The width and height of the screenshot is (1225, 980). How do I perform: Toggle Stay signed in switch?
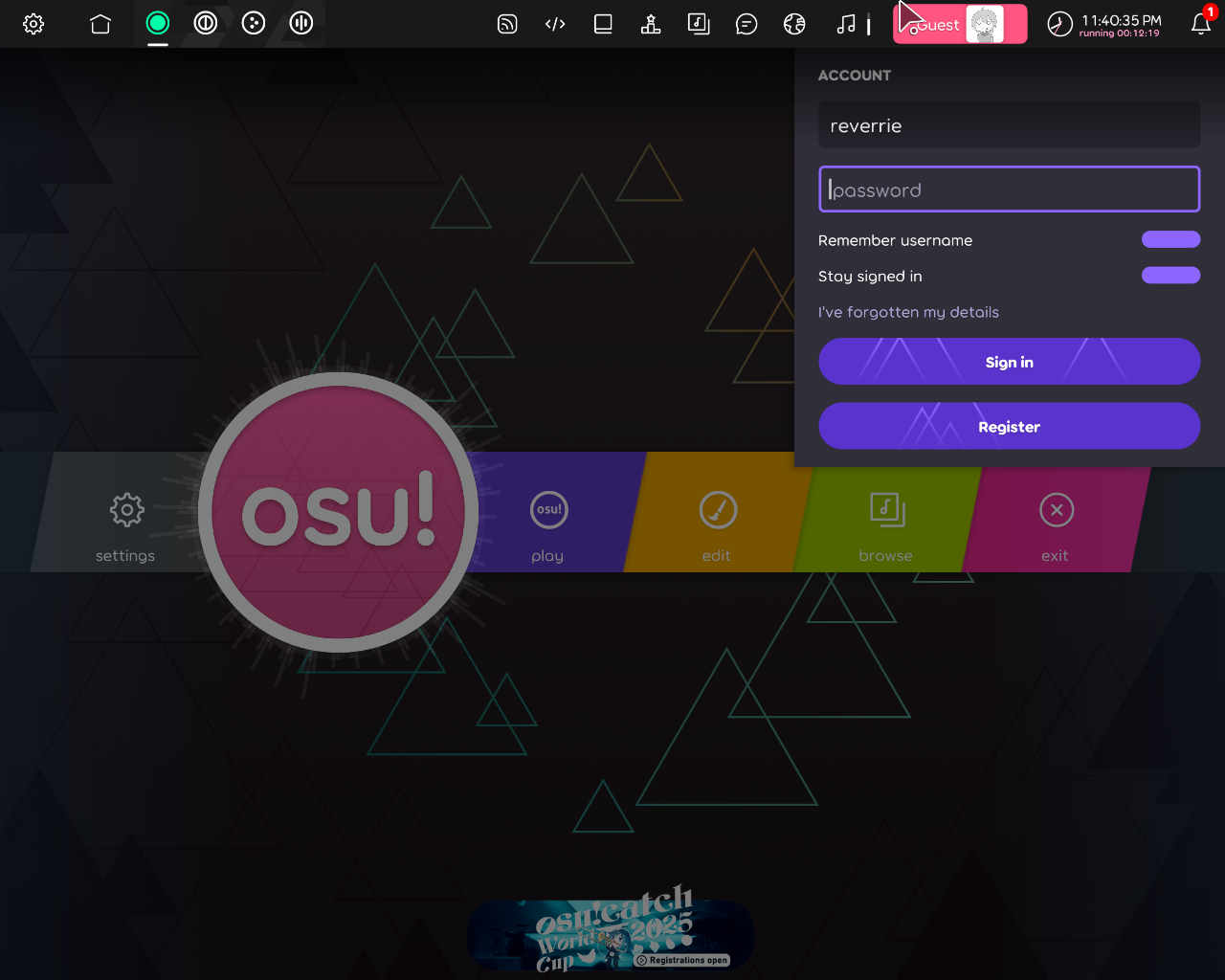[x=1170, y=276]
